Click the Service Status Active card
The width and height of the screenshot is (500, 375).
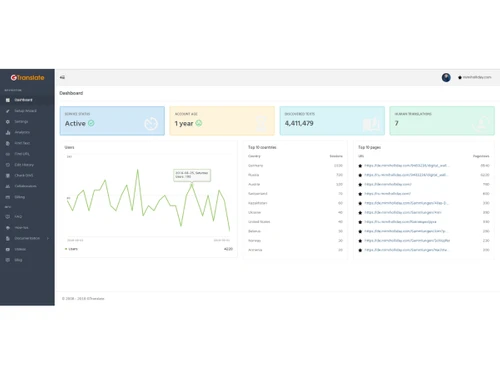112,121
